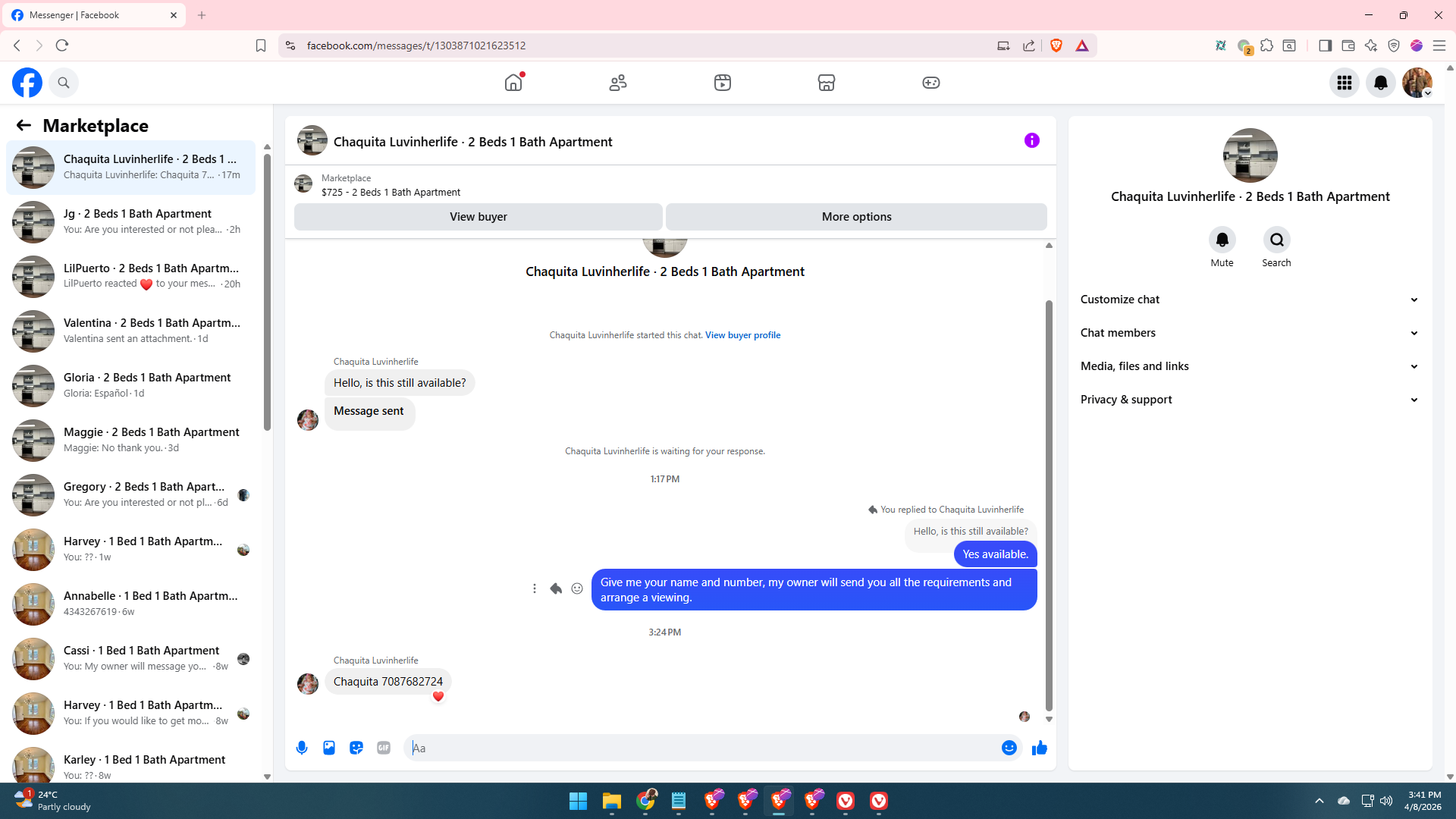Mute this conversation with bell icon
This screenshot has height=819, width=1456.
(1222, 240)
